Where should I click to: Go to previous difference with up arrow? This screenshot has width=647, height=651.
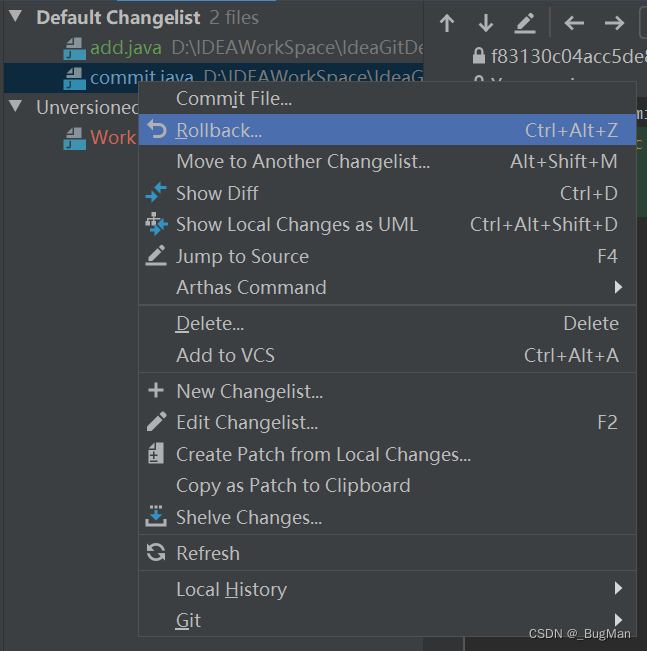[x=447, y=23]
